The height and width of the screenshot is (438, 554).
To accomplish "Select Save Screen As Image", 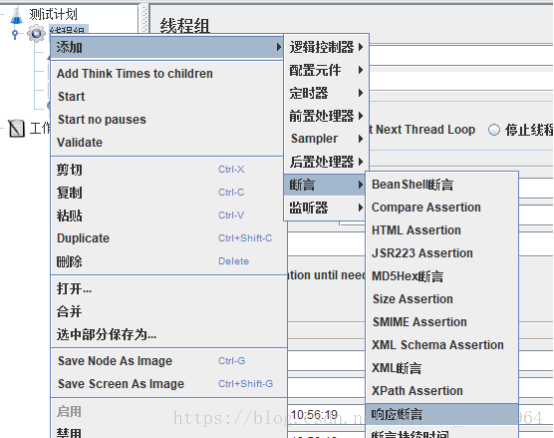I will coord(169,384).
